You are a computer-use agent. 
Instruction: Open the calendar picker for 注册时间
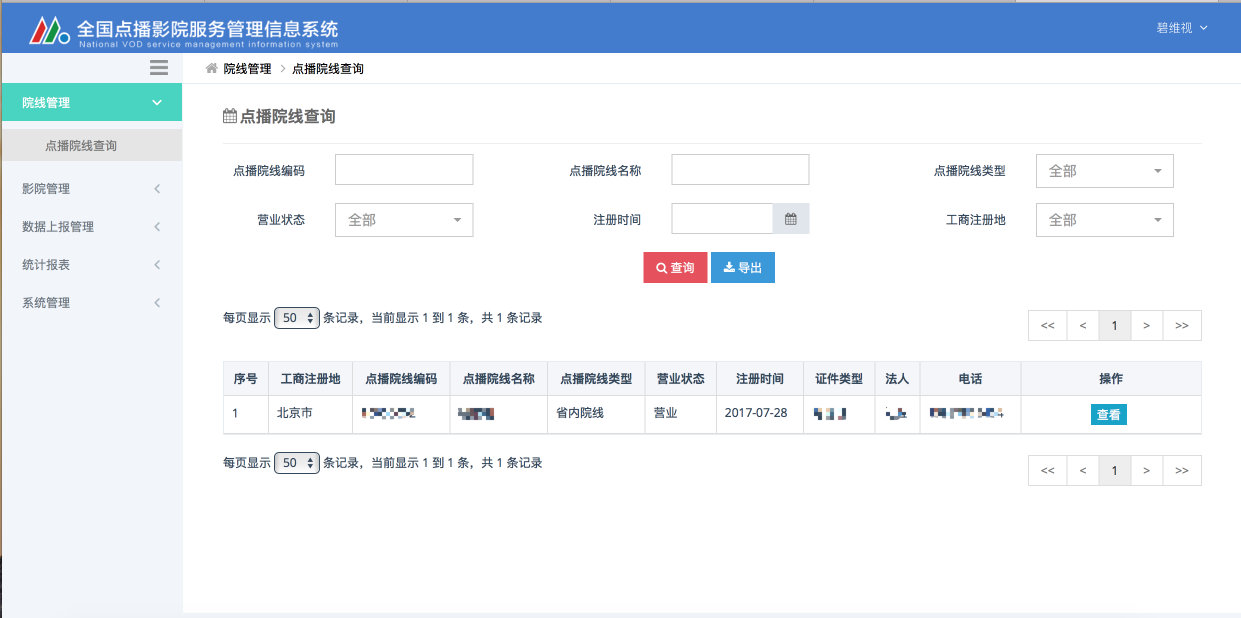click(x=791, y=218)
